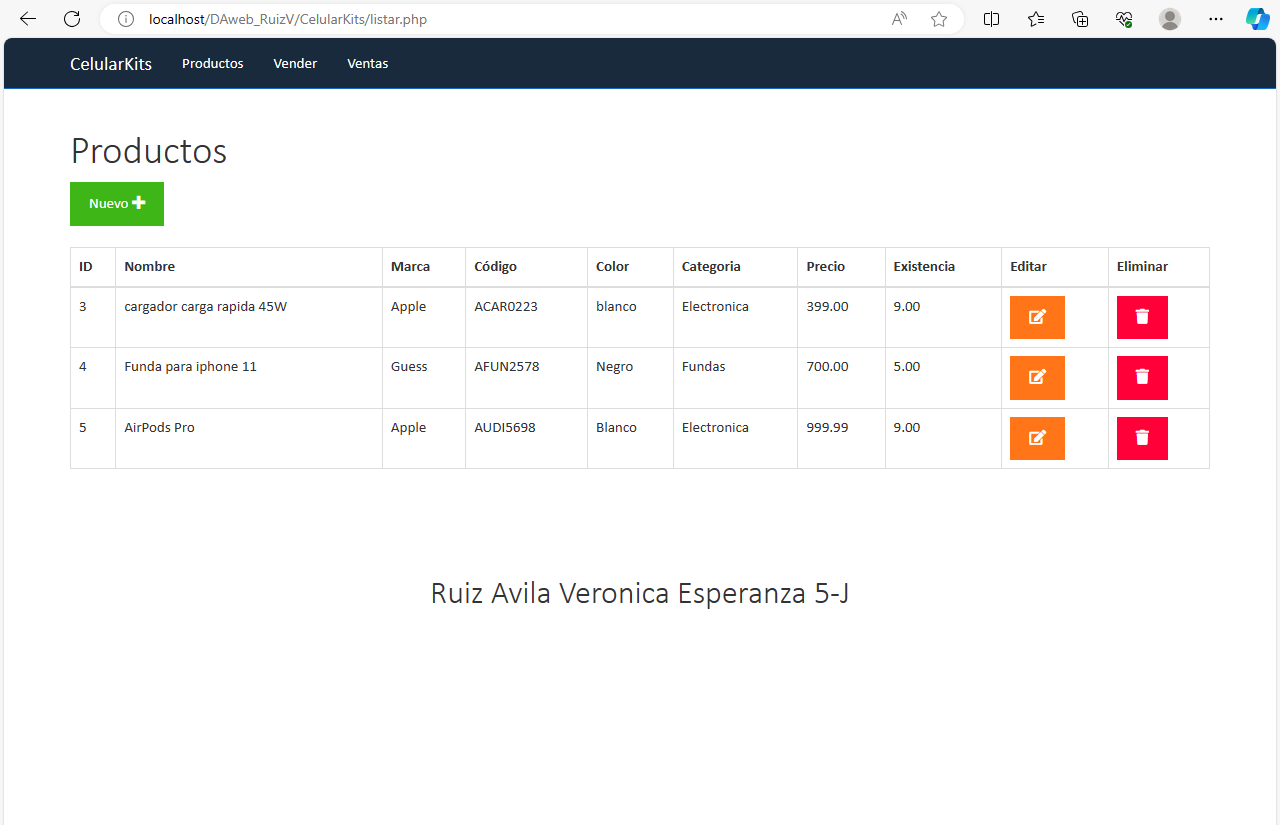Screen dimensions: 1280x825
Task: Click the CelularKits brand link
Action: [x=110, y=63]
